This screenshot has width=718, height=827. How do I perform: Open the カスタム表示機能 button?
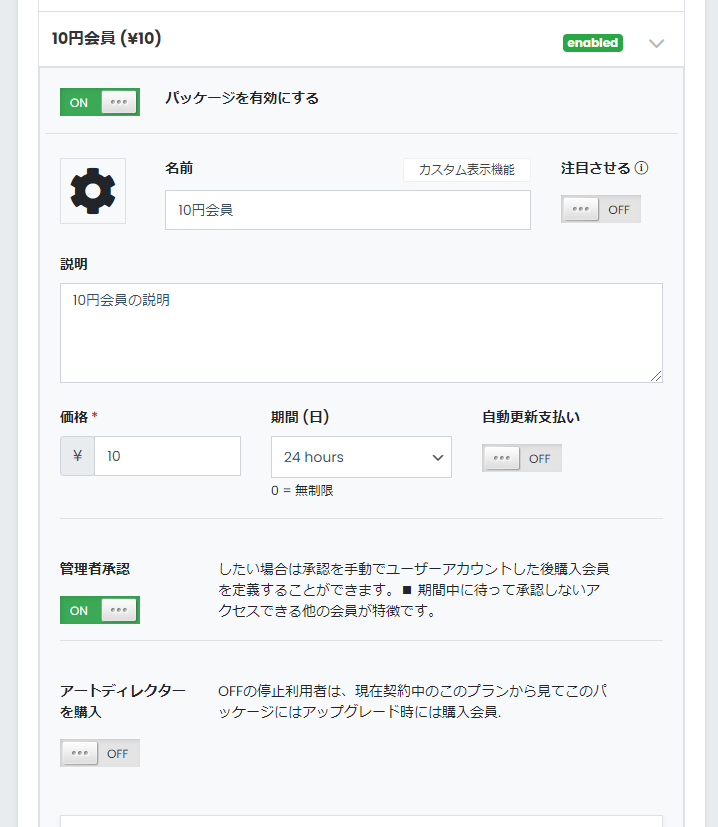click(466, 170)
